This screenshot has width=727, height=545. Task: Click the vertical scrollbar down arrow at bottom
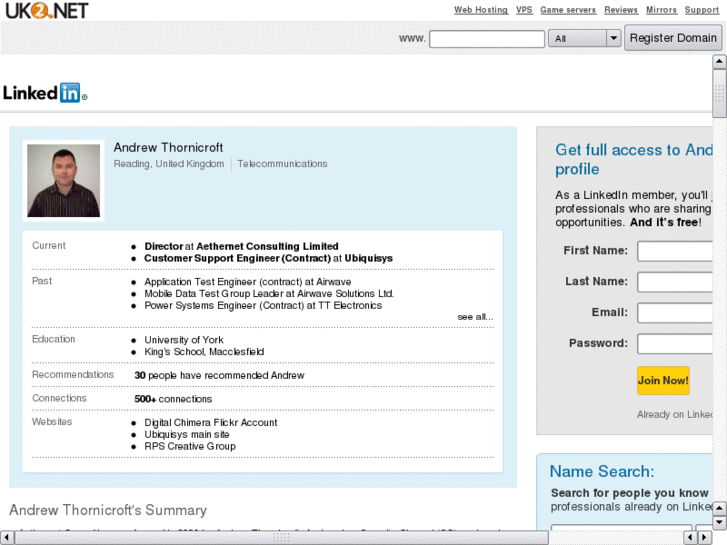719,522
